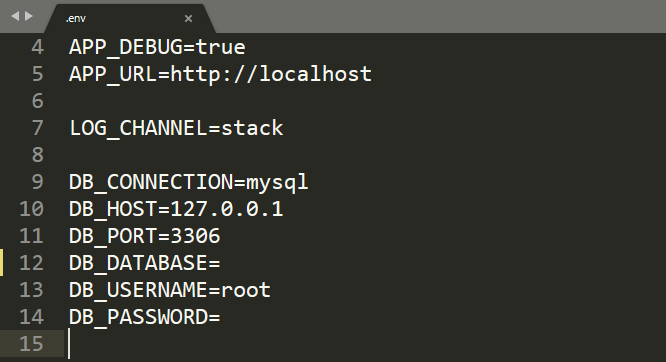Click the 127.0.0.1 host value

pyautogui.click(x=226, y=209)
